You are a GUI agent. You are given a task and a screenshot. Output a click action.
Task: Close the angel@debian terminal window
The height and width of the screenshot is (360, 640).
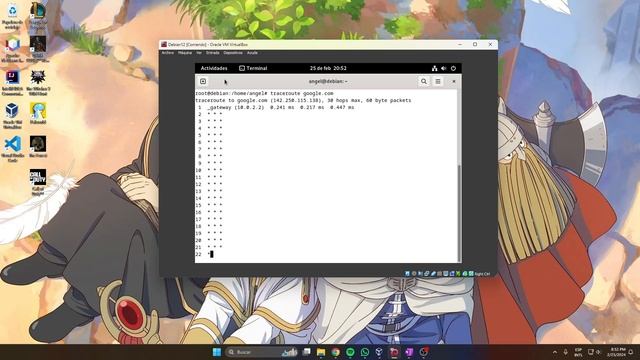[453, 81]
